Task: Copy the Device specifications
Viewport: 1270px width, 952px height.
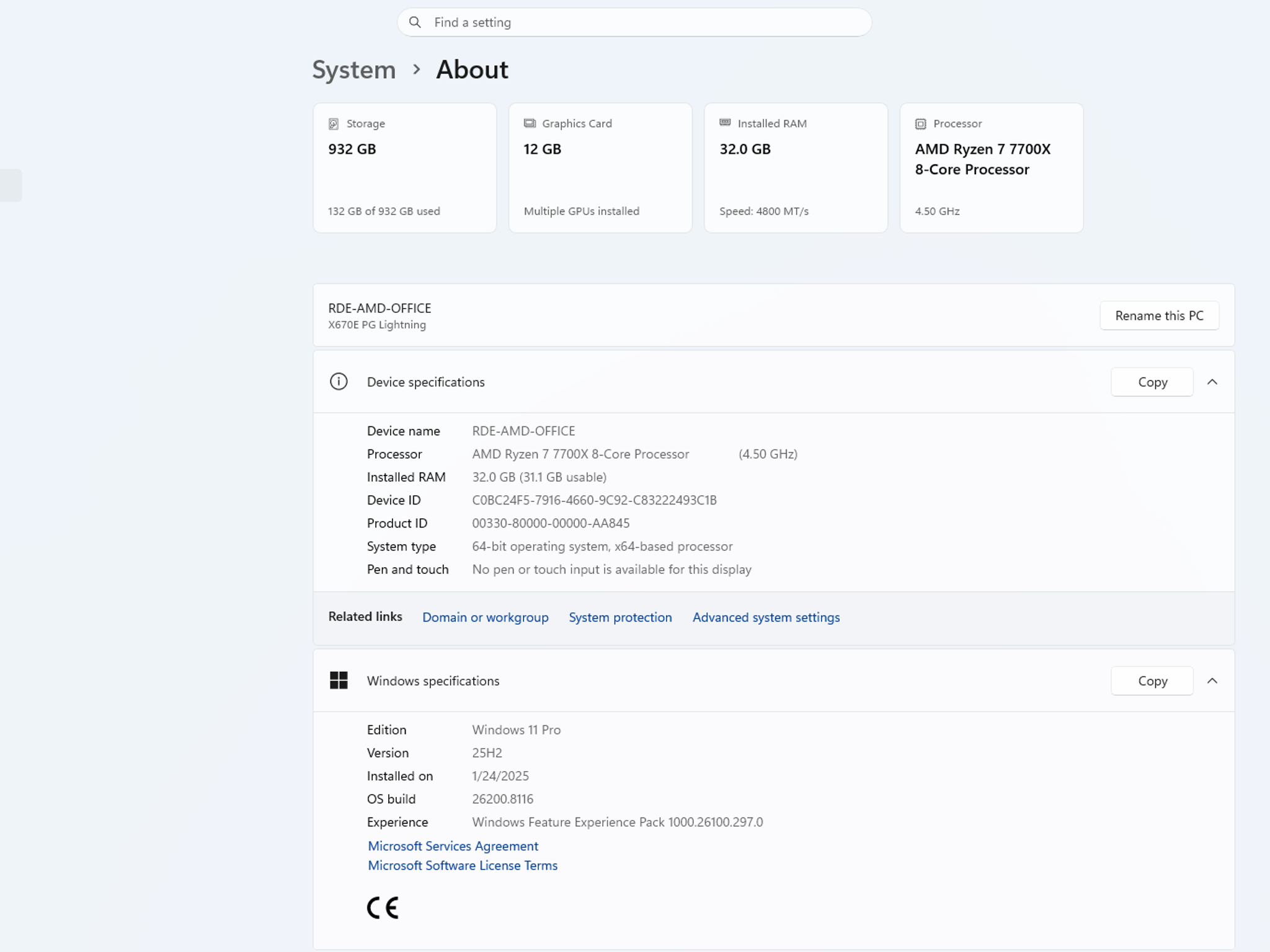Action: (x=1152, y=382)
